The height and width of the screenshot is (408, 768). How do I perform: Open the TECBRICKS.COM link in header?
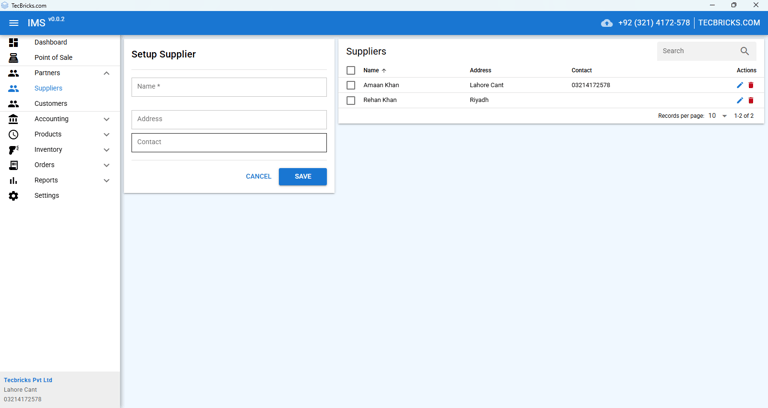(x=729, y=23)
